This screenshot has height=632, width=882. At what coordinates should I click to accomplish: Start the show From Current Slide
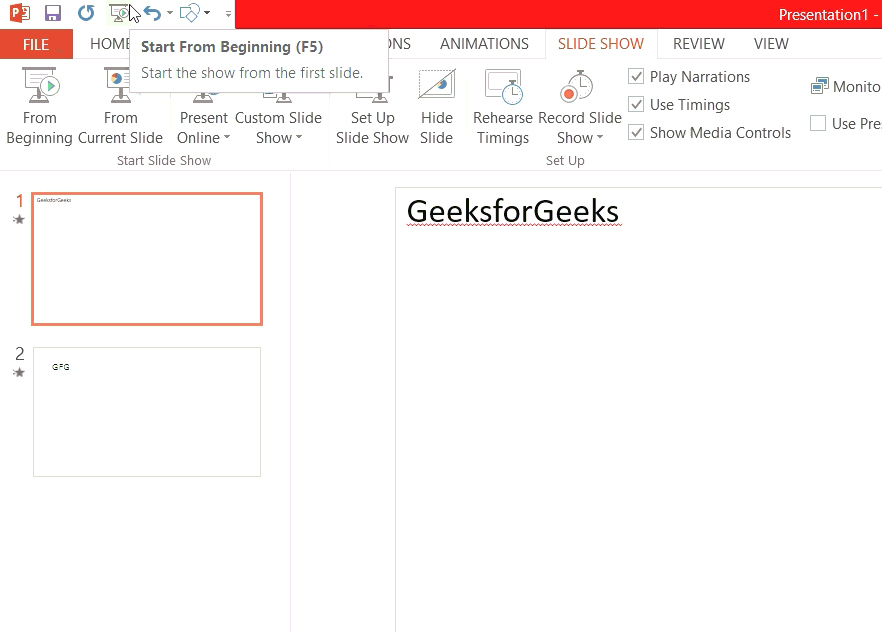coord(120,106)
